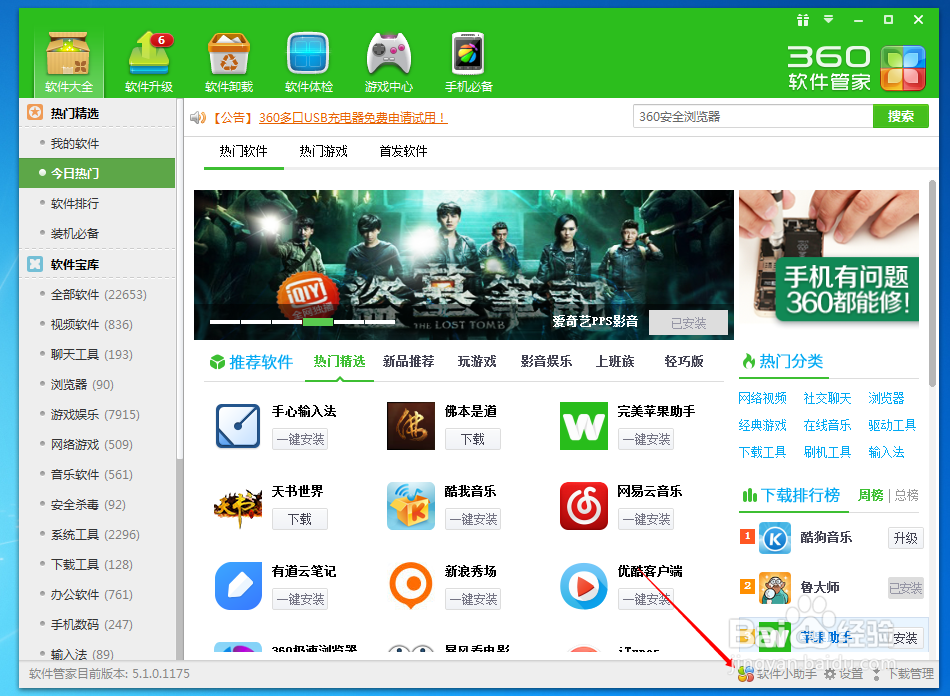The image size is (950, 696).
Task: Select the 影音娱乐 tab
Action: (x=546, y=362)
